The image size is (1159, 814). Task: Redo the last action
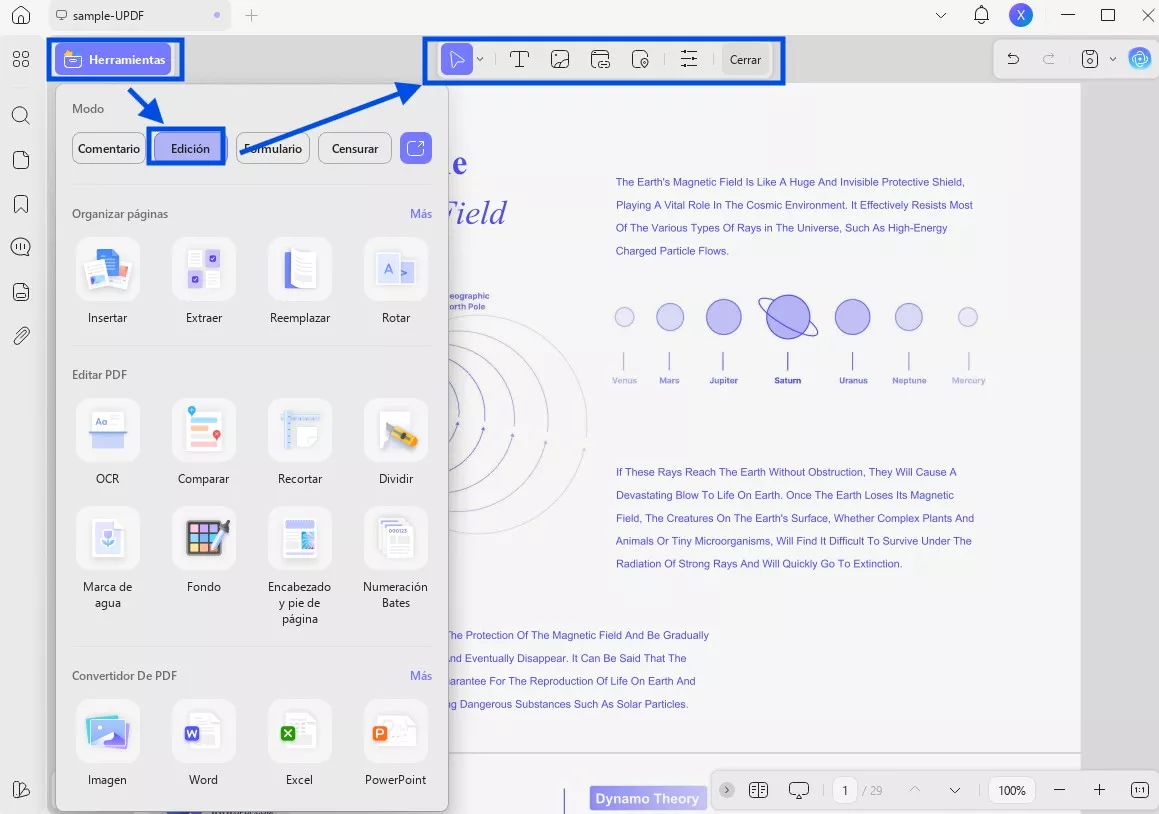click(x=1048, y=59)
